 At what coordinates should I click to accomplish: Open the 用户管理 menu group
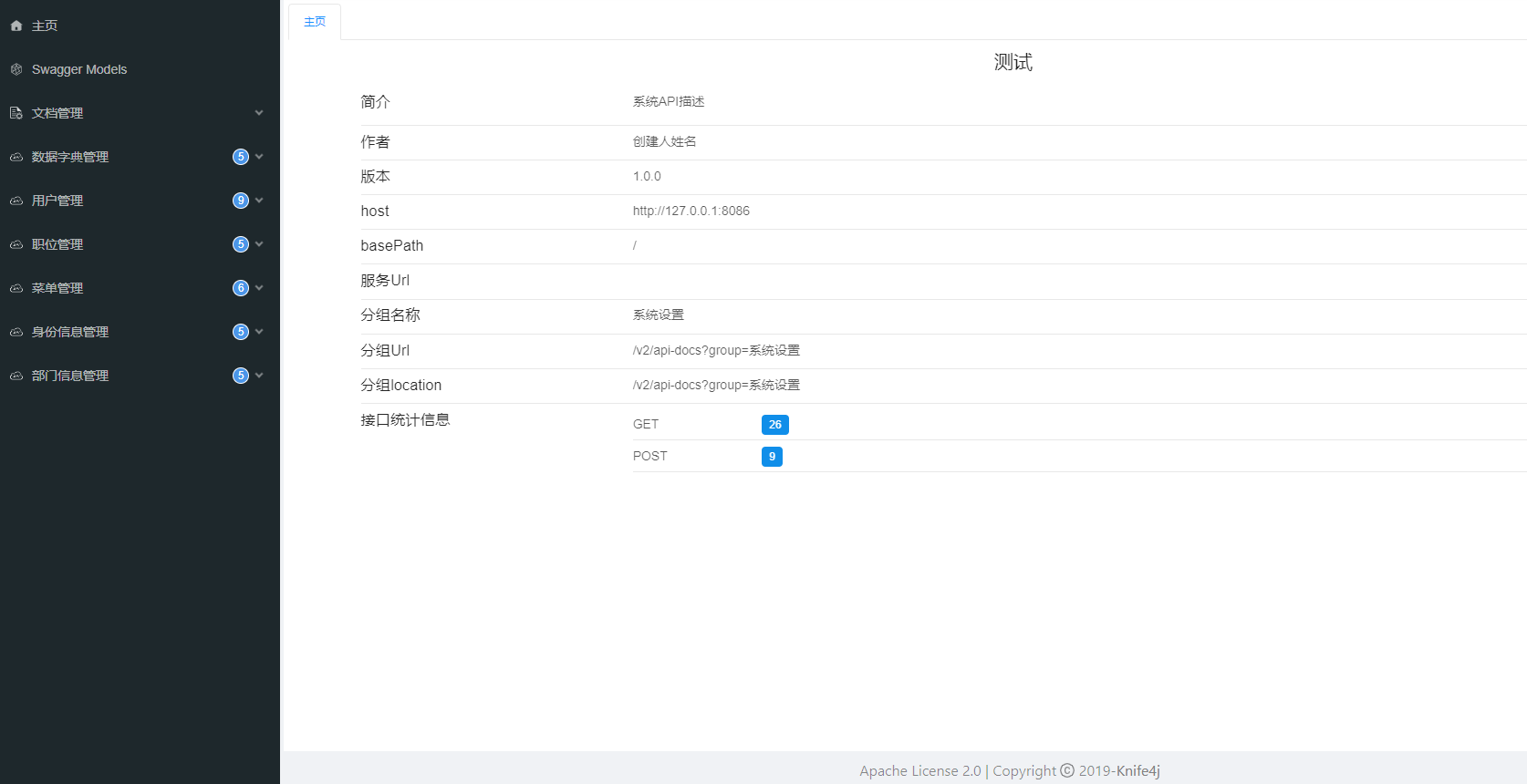140,201
